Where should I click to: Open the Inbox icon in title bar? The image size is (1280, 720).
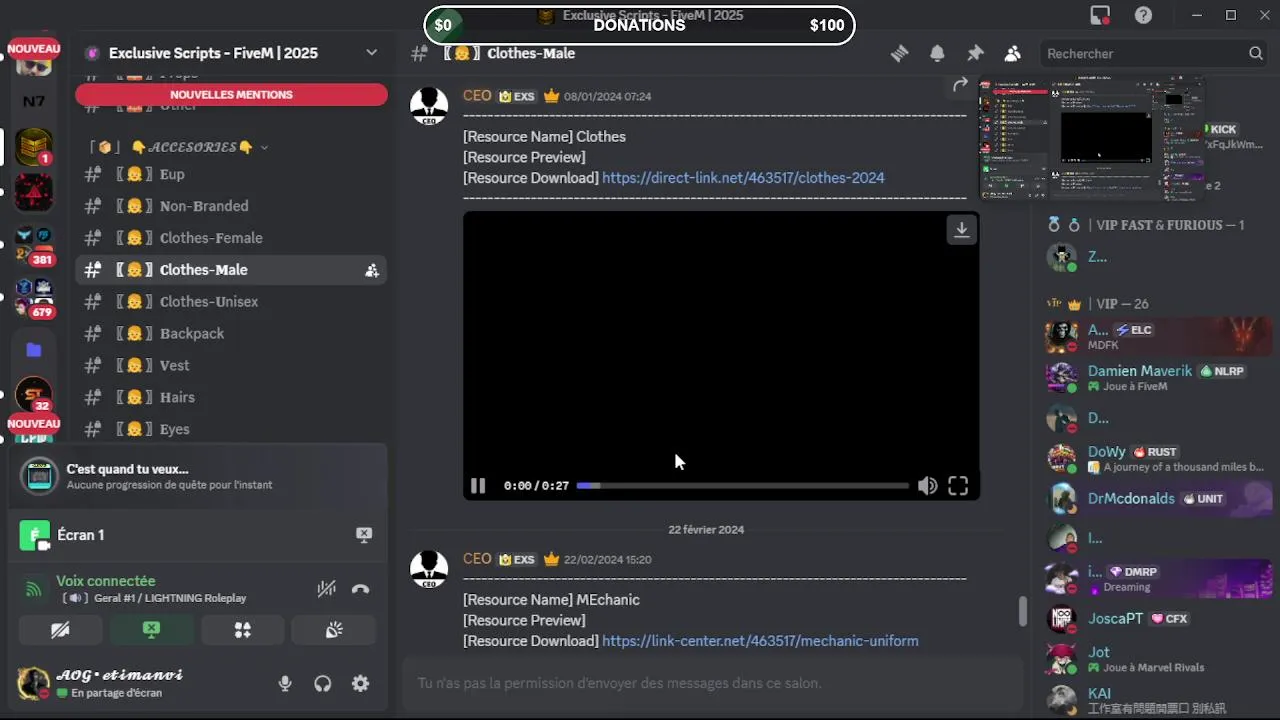tap(1100, 15)
